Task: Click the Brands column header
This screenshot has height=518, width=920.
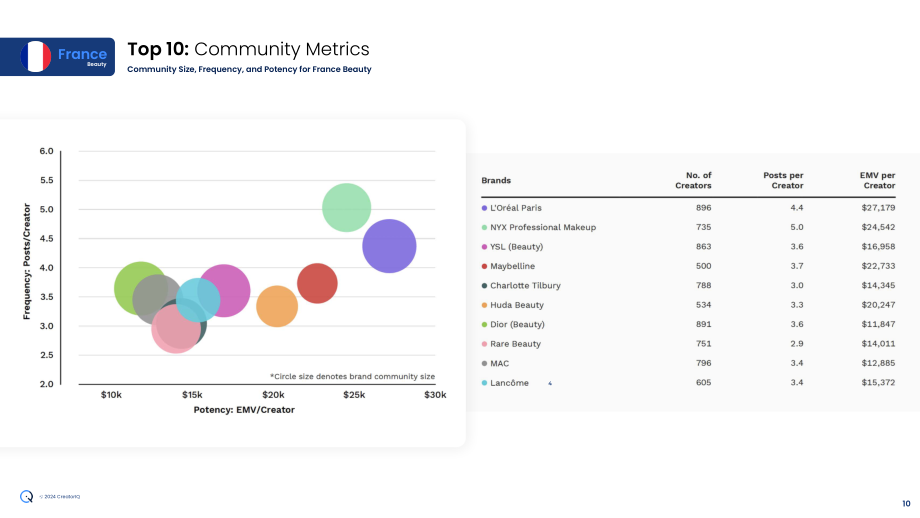Action: 496,181
